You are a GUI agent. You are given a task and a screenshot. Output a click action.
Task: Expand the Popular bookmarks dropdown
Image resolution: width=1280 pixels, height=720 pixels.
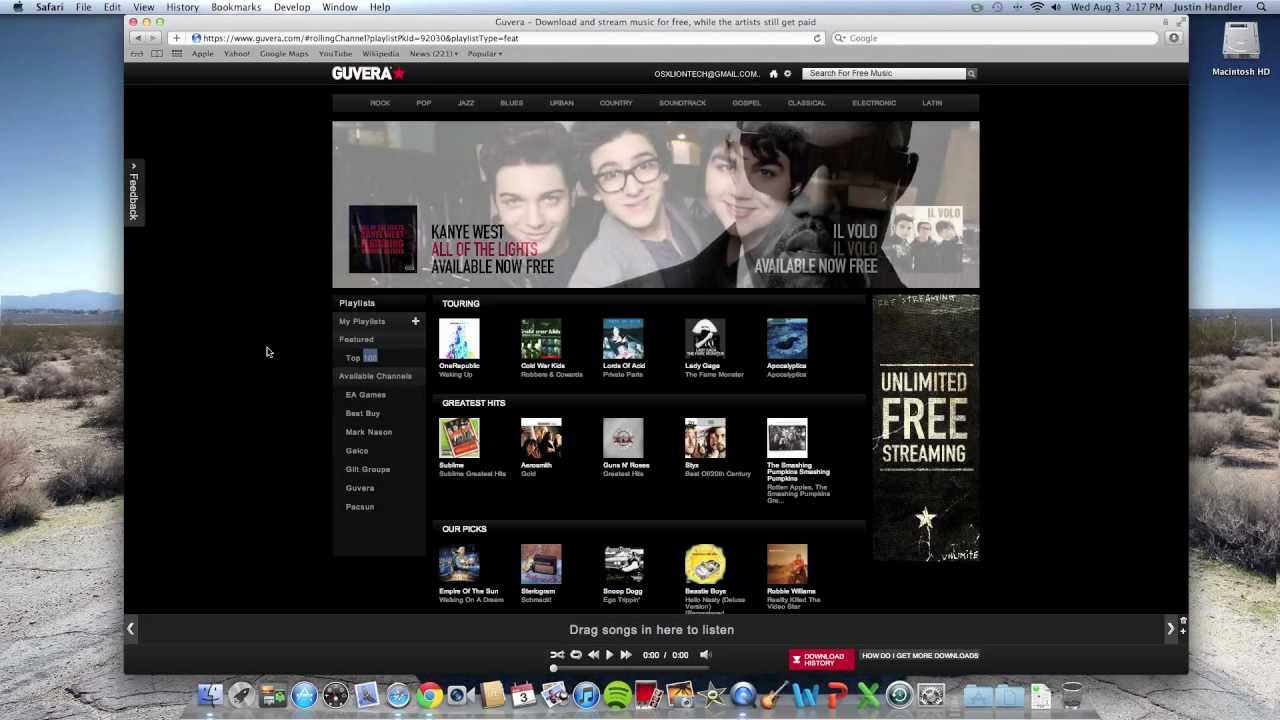tap(485, 54)
